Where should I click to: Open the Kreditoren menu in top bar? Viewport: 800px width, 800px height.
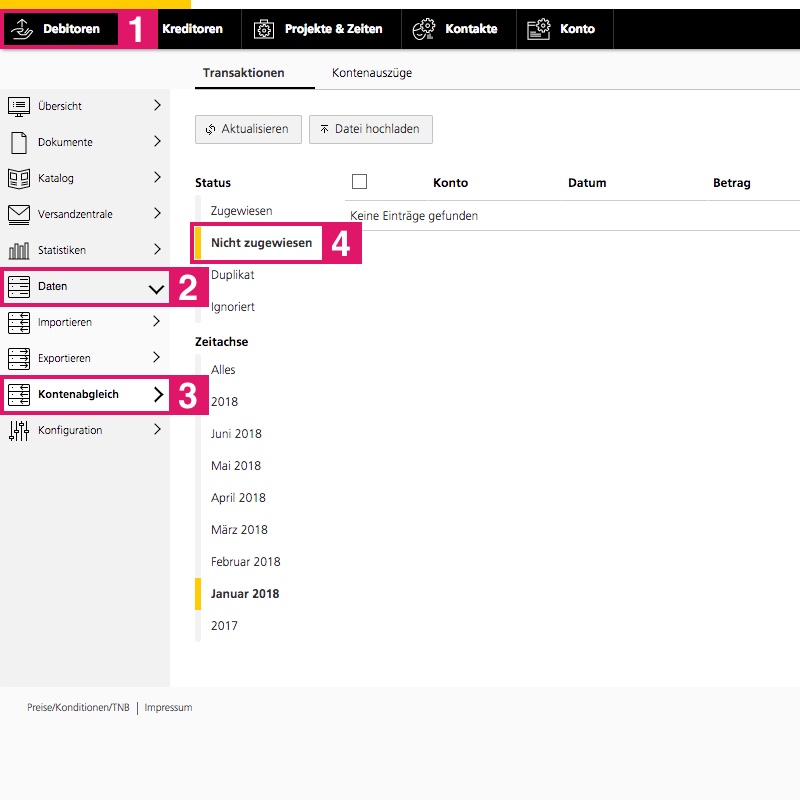pyautogui.click(x=192, y=29)
